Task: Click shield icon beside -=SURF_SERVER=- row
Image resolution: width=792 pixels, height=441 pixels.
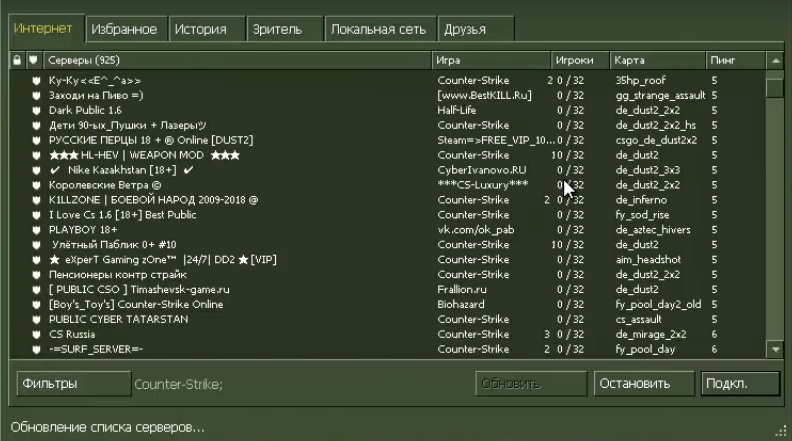Action: pos(36,350)
